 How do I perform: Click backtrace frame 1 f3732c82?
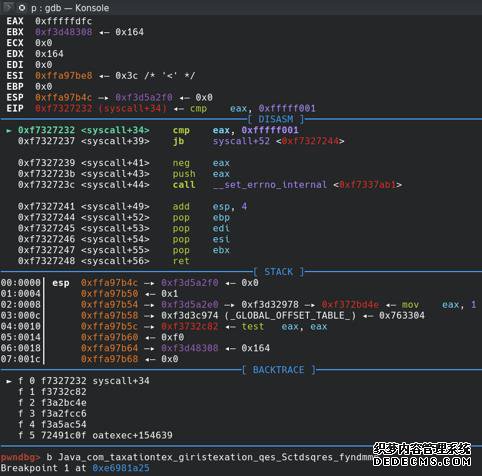[x=52, y=392]
